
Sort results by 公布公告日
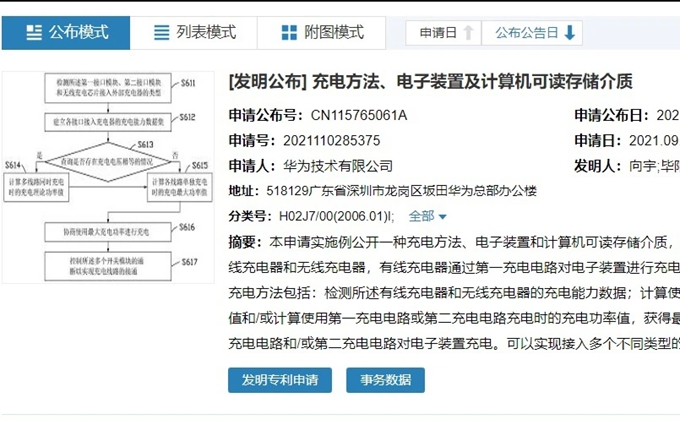532,33
